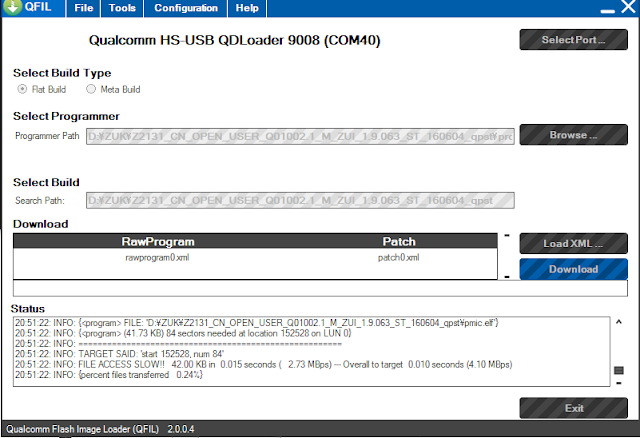Click the status log scrollbar thumb
This screenshot has height=438, width=640.
point(619,370)
